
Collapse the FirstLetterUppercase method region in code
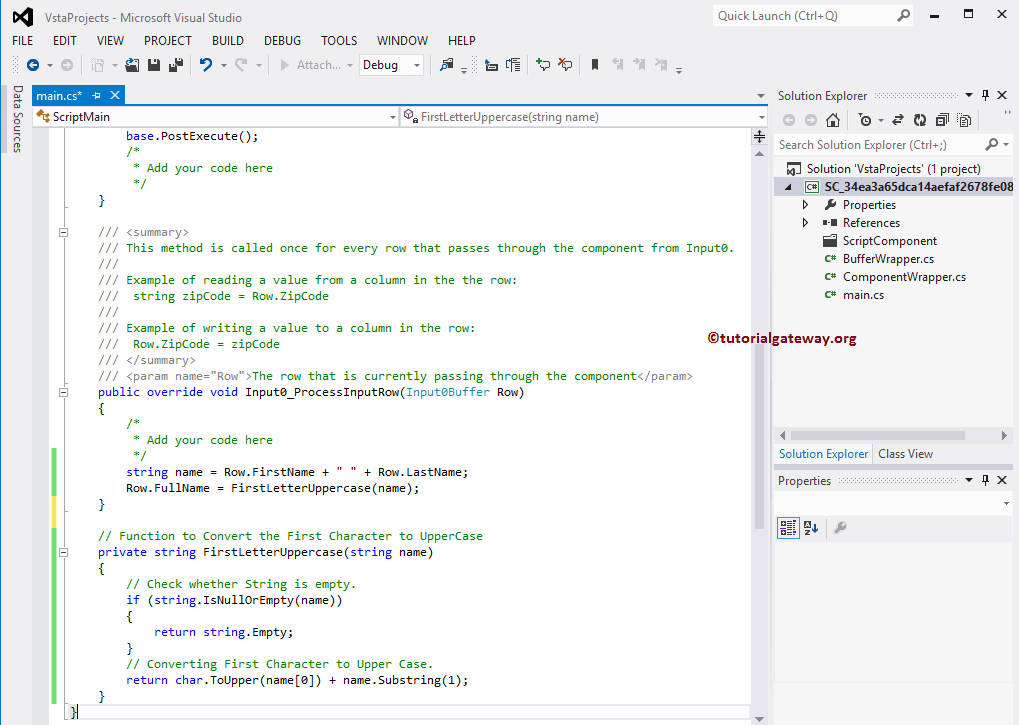coord(63,551)
